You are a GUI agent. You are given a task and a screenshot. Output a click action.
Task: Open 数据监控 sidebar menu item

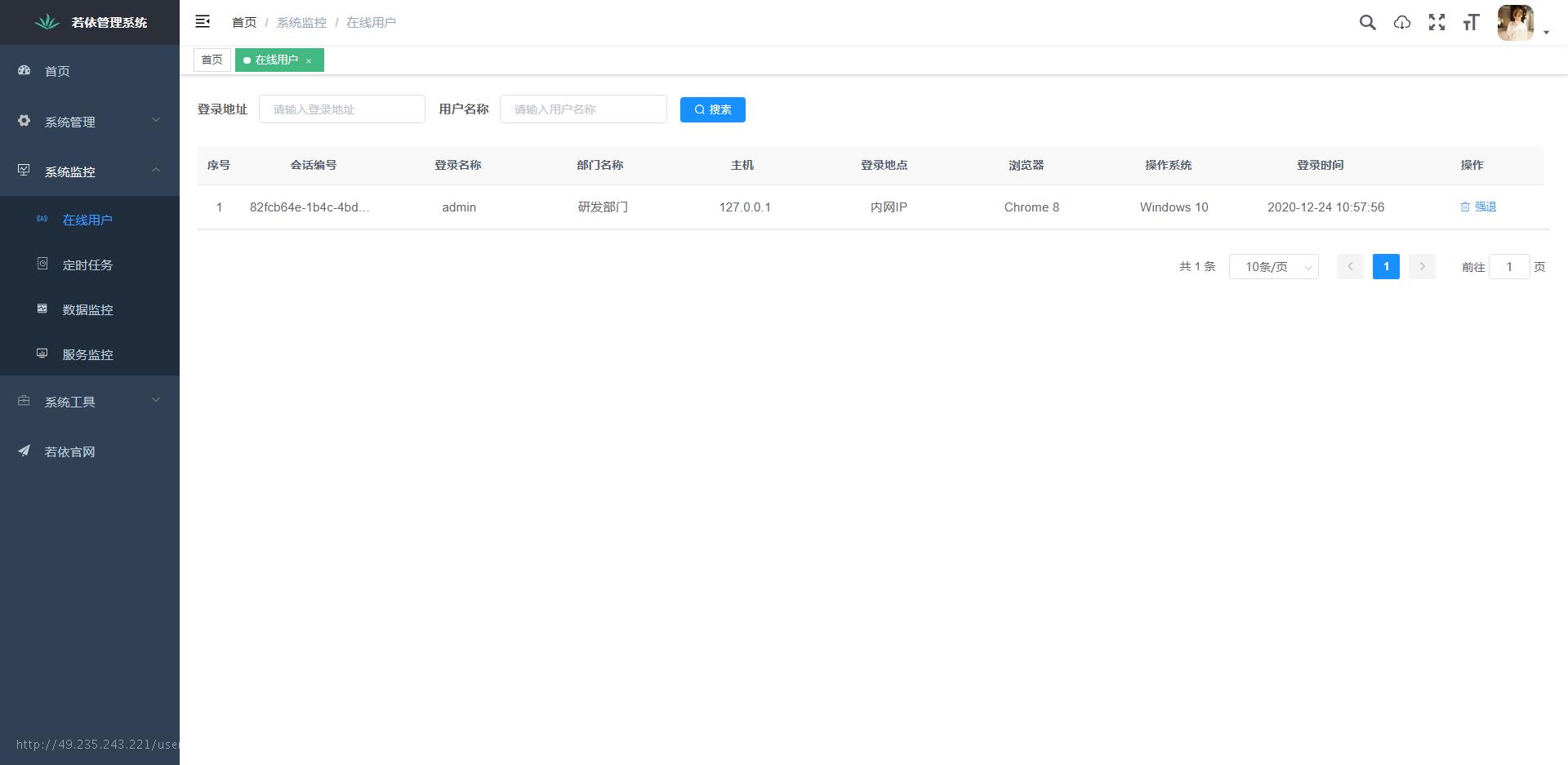pyautogui.click(x=90, y=309)
